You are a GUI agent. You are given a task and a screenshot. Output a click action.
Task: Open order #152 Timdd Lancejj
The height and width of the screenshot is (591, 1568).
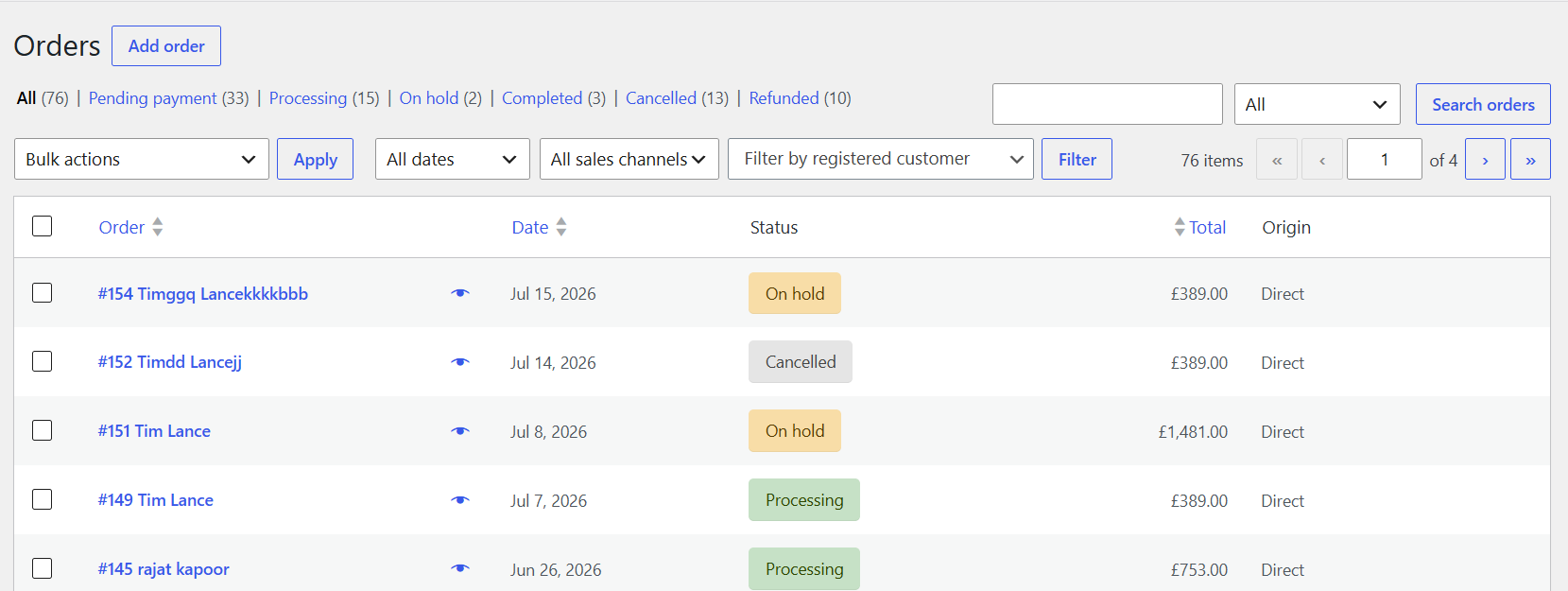tap(170, 362)
